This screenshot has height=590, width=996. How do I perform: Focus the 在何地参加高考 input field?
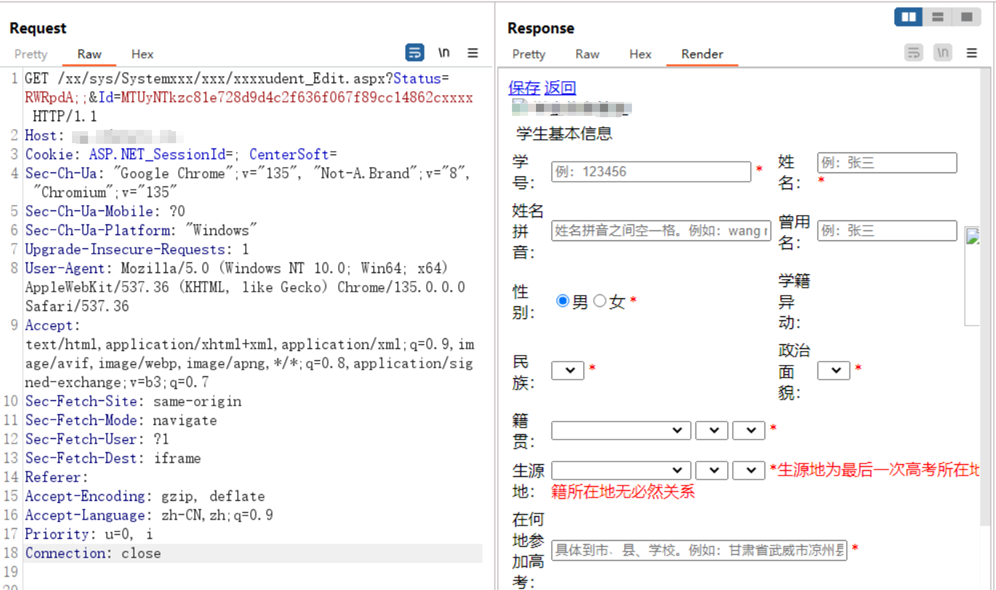[699, 550]
